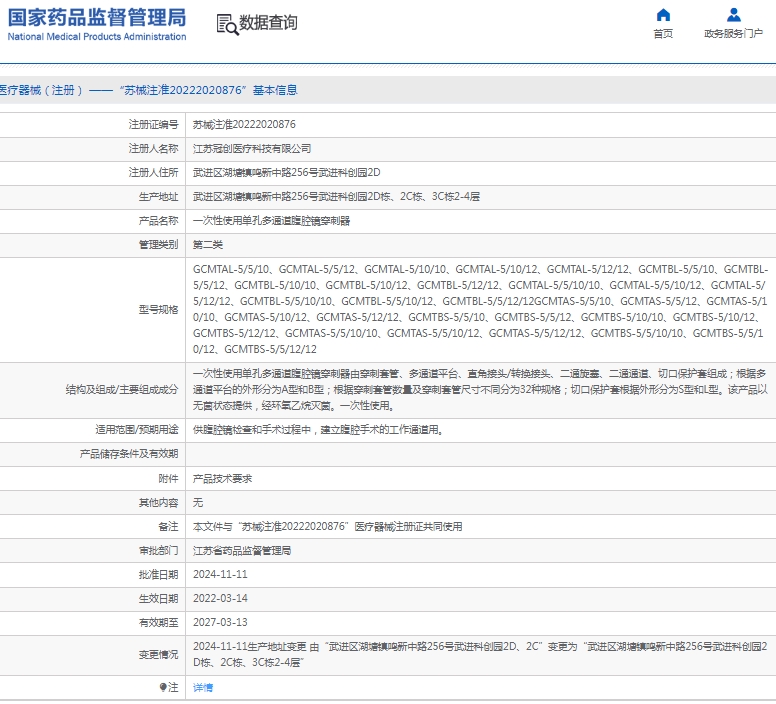Click approving department 江苏省药品监督管理局

click(242, 551)
